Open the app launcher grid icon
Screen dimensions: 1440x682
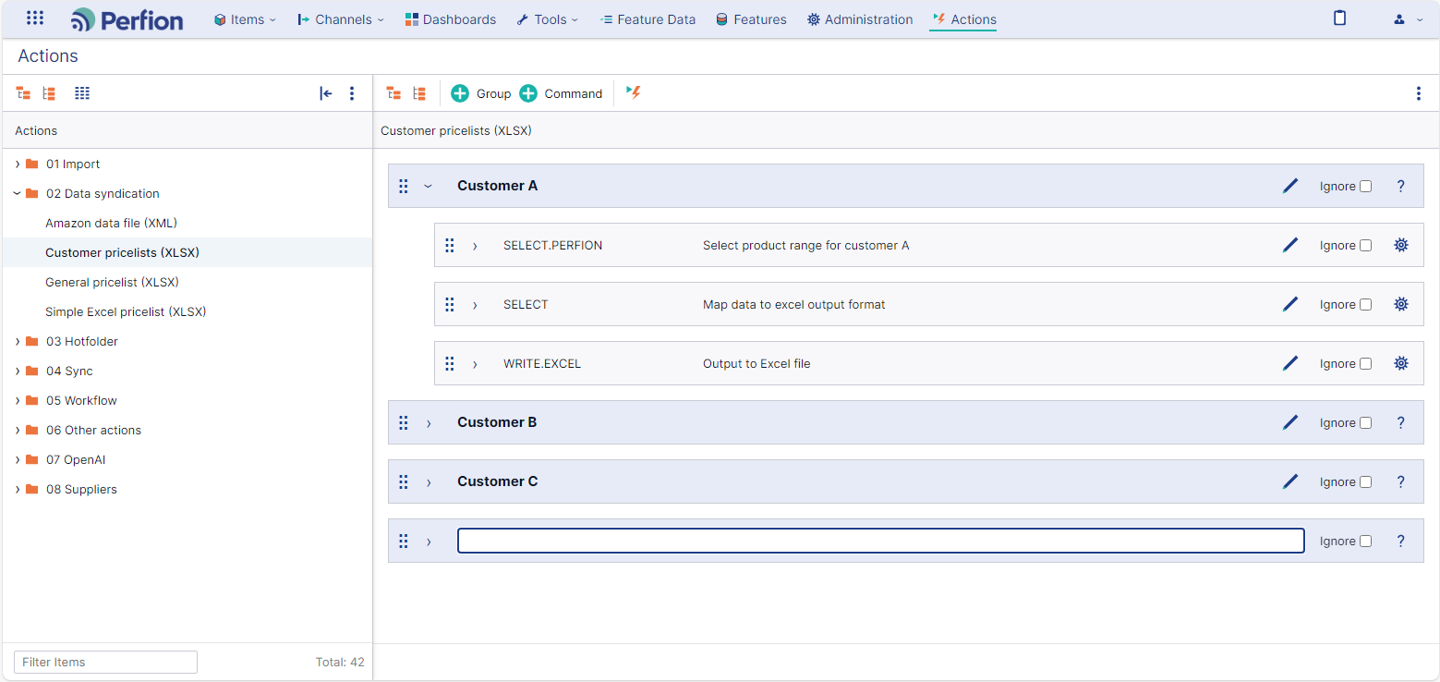tap(35, 18)
